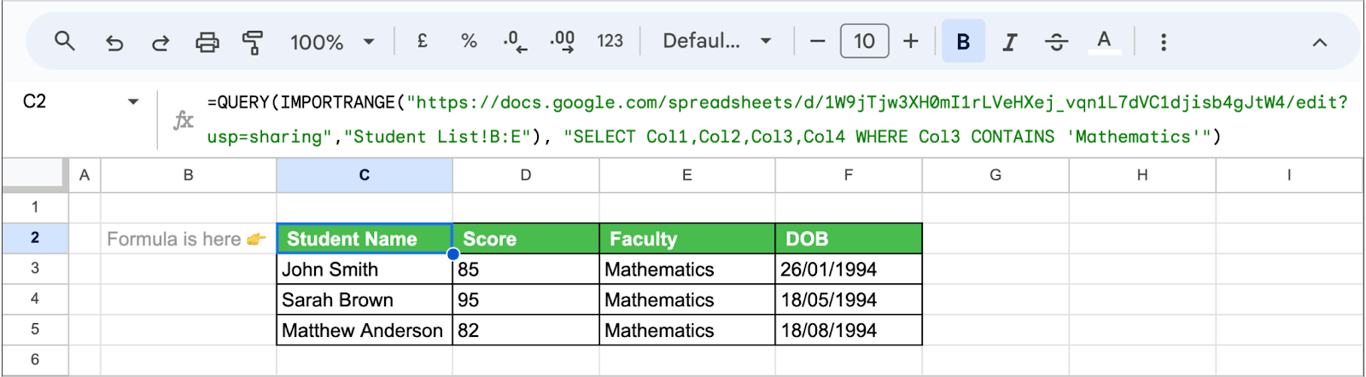The width and height of the screenshot is (1366, 377).
Task: Select row 2 header
Action: (35, 238)
